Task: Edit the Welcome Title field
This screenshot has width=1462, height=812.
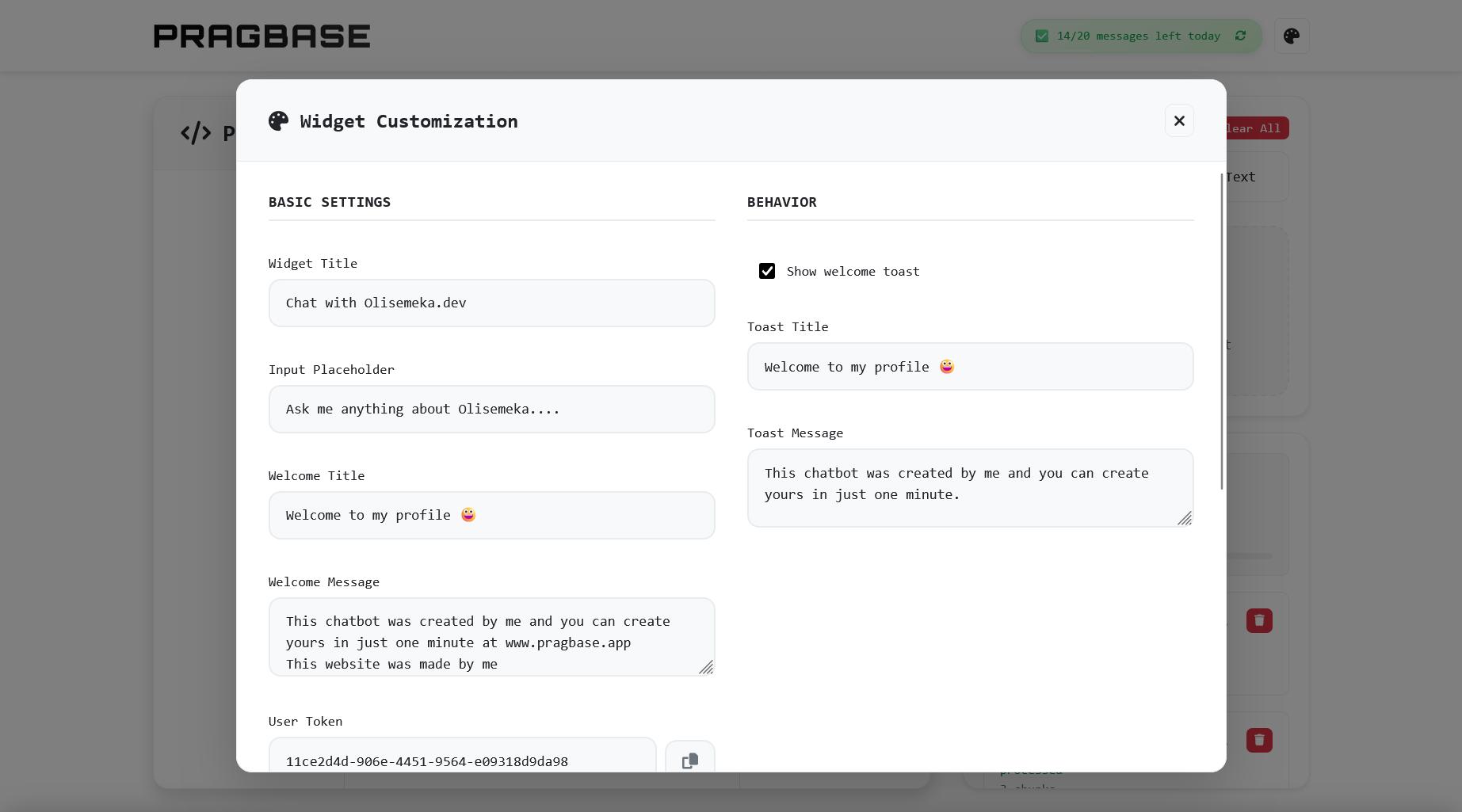Action: (492, 515)
